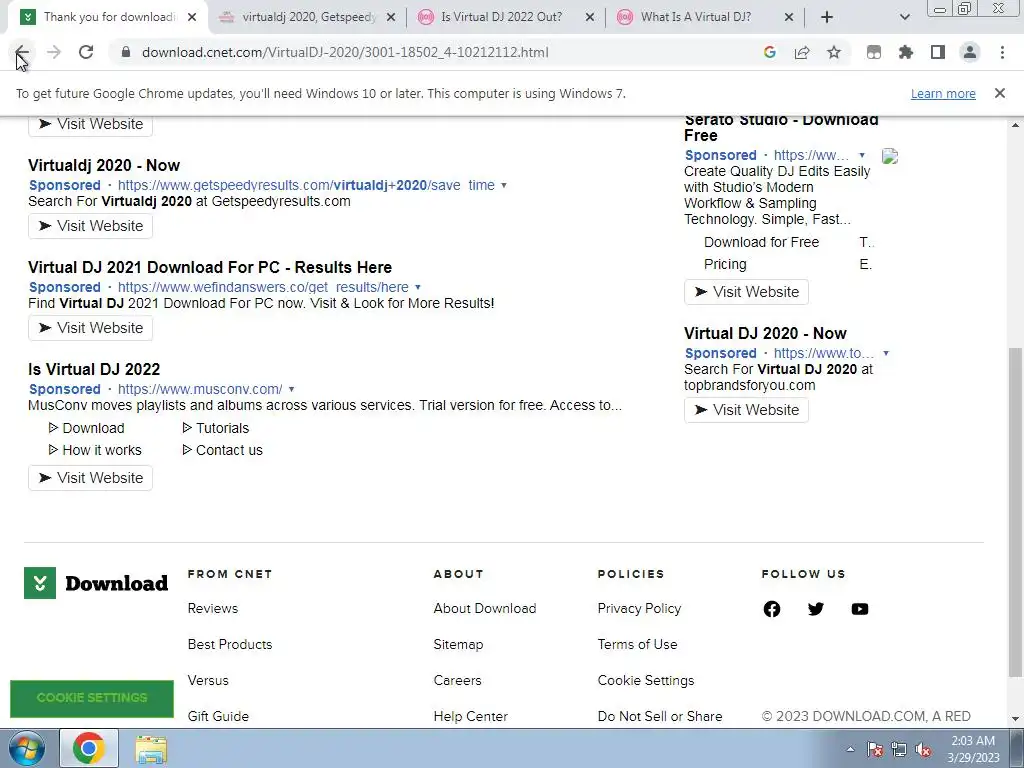The height and width of the screenshot is (768, 1024).
Task: Click the muted volume tray icon
Action: (923, 750)
